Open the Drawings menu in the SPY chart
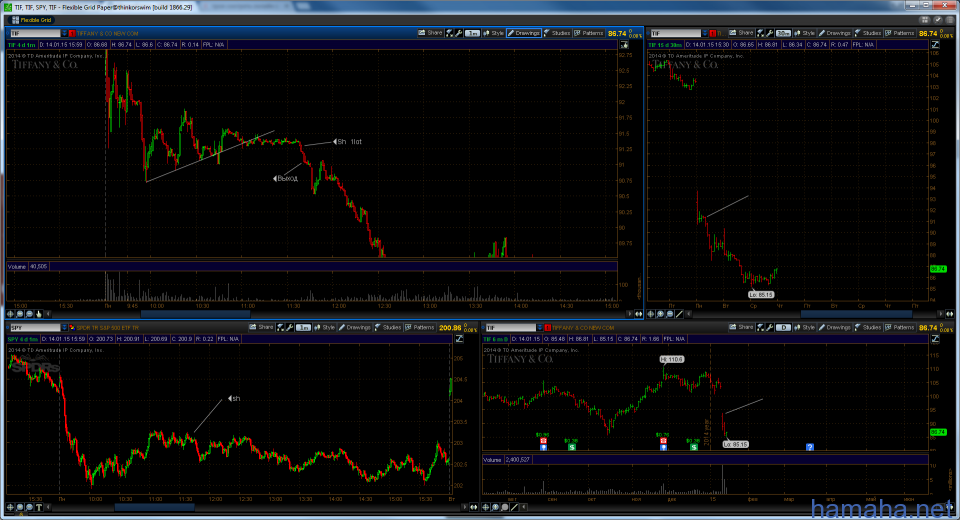 pos(355,328)
